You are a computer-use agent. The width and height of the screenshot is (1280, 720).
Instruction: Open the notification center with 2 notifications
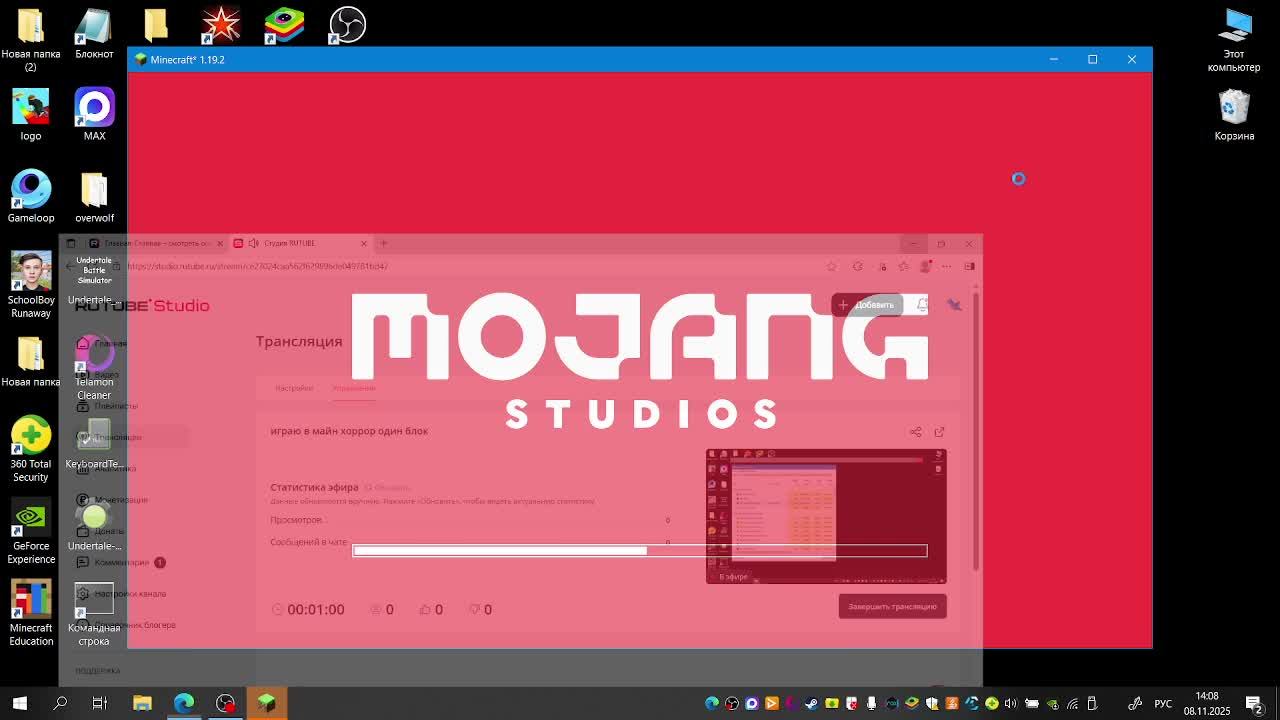[1254, 703]
